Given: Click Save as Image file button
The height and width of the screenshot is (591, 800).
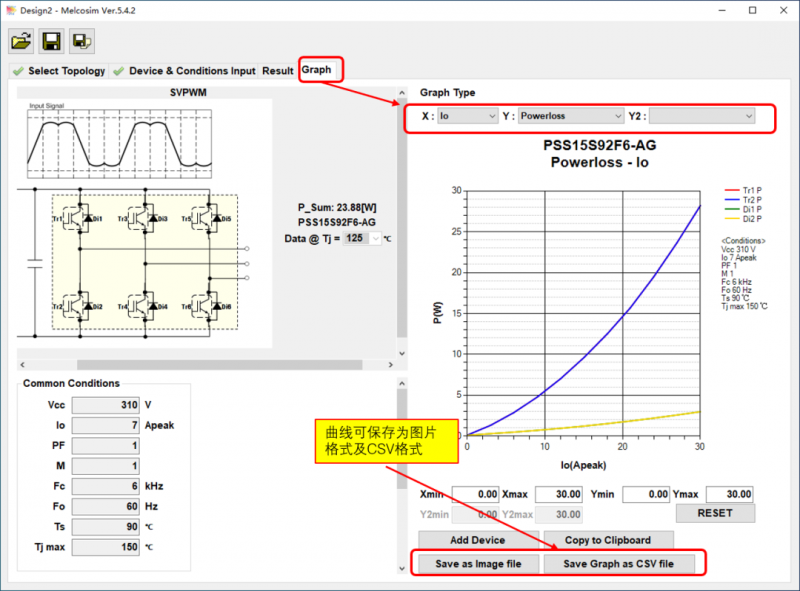Looking at the screenshot, I should point(478,564).
